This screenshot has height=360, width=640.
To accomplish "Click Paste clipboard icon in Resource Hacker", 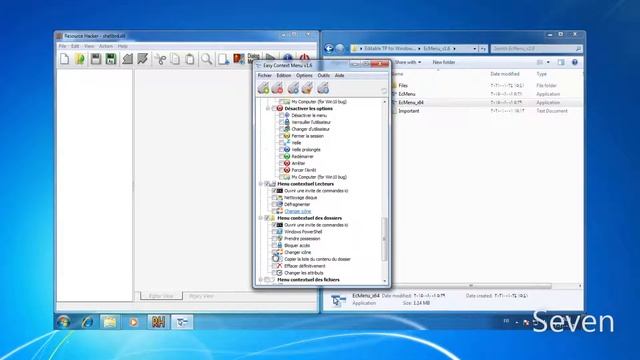I will click(x=190, y=59).
